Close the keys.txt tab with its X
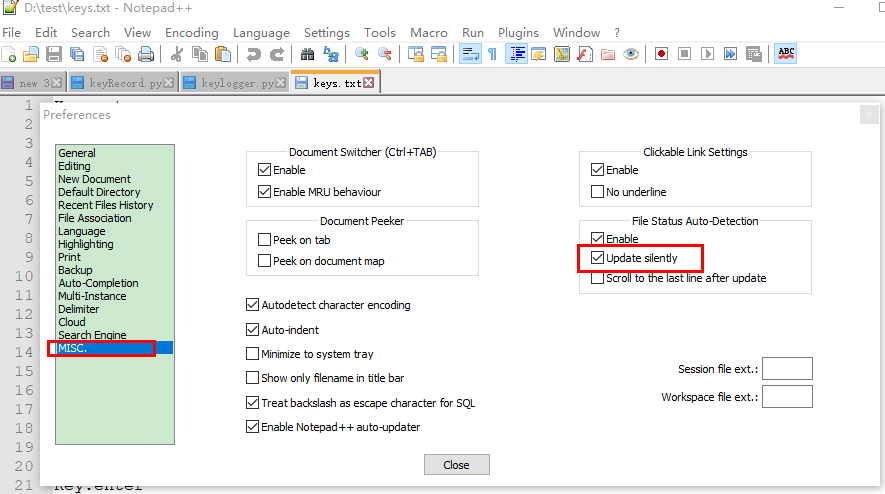 [x=369, y=82]
